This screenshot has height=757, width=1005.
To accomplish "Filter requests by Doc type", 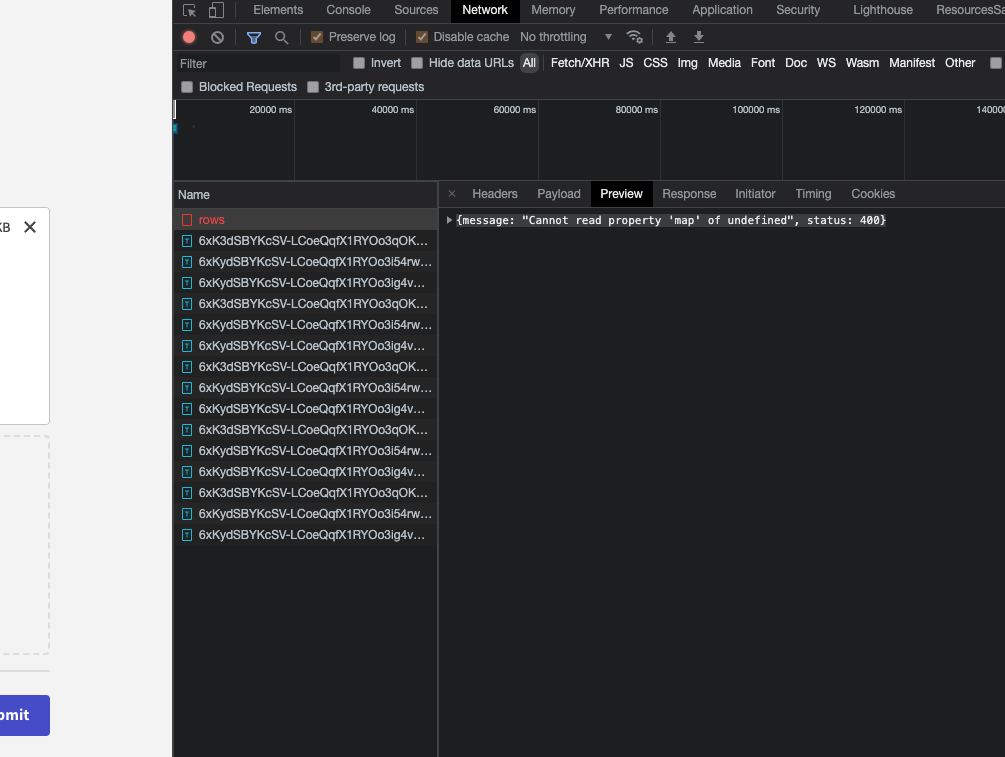I will [x=796, y=63].
